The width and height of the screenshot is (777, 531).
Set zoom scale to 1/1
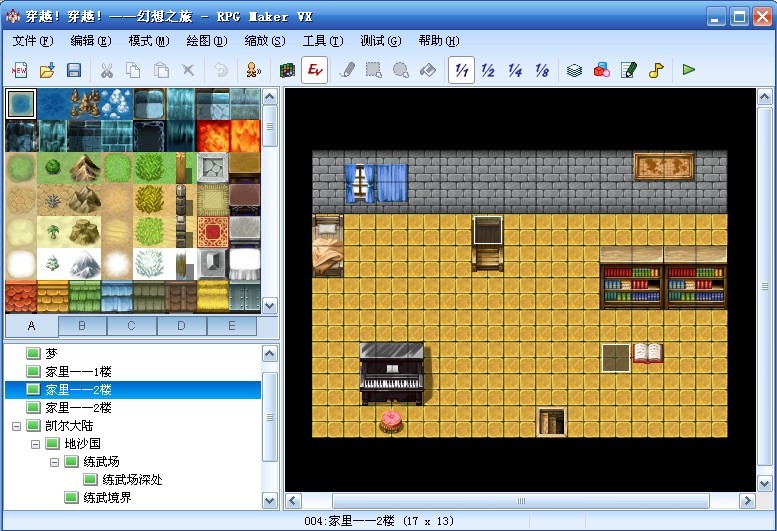pyautogui.click(x=461, y=70)
